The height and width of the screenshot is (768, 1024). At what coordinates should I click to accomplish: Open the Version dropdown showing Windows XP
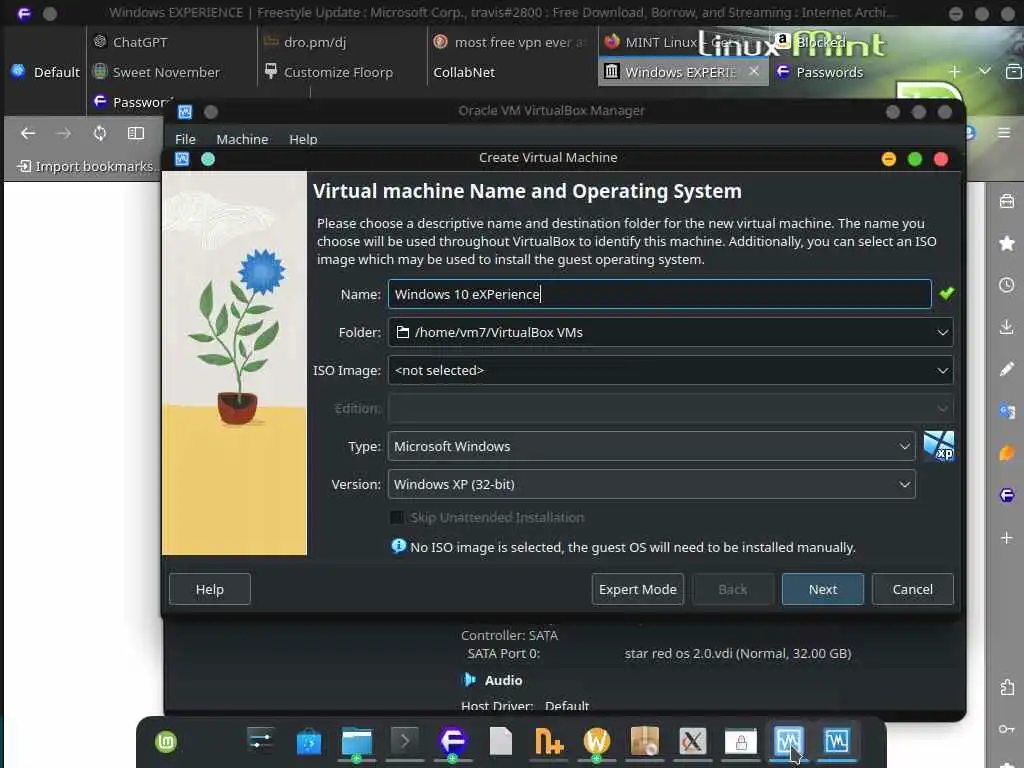pyautogui.click(x=651, y=485)
